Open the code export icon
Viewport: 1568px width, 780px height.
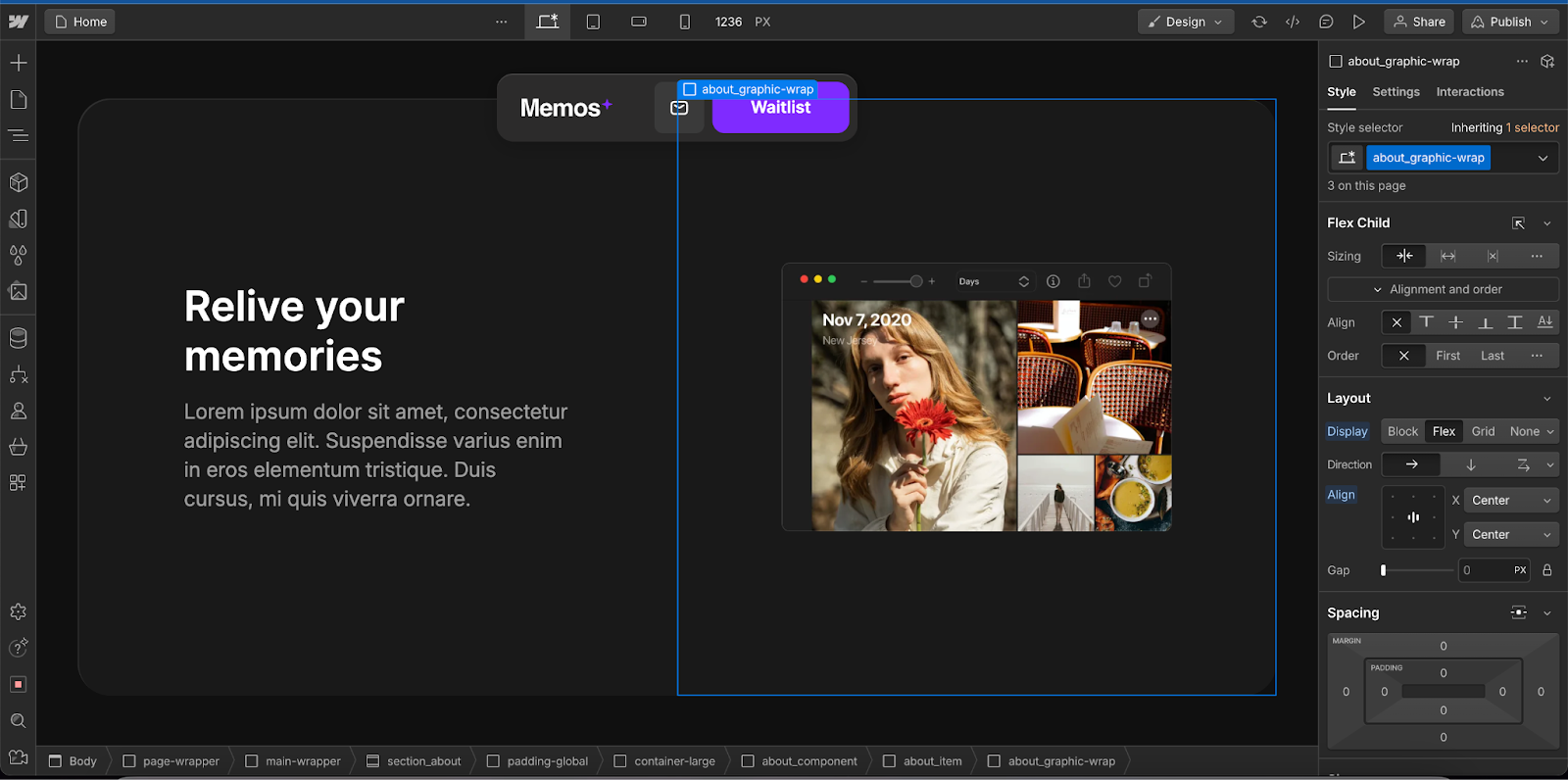coord(1293,22)
